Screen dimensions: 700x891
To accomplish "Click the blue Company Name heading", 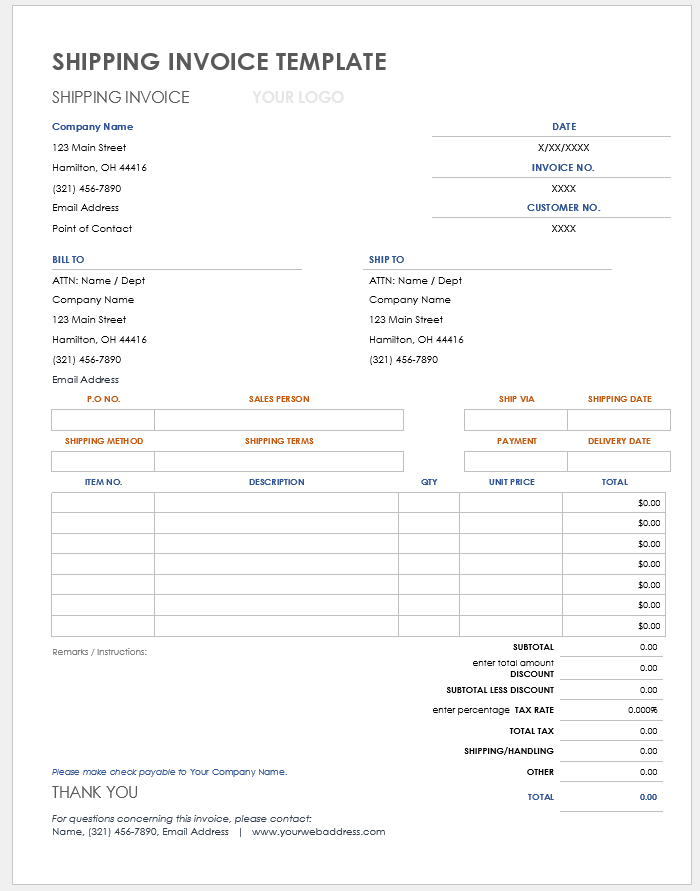I will click(x=92, y=127).
